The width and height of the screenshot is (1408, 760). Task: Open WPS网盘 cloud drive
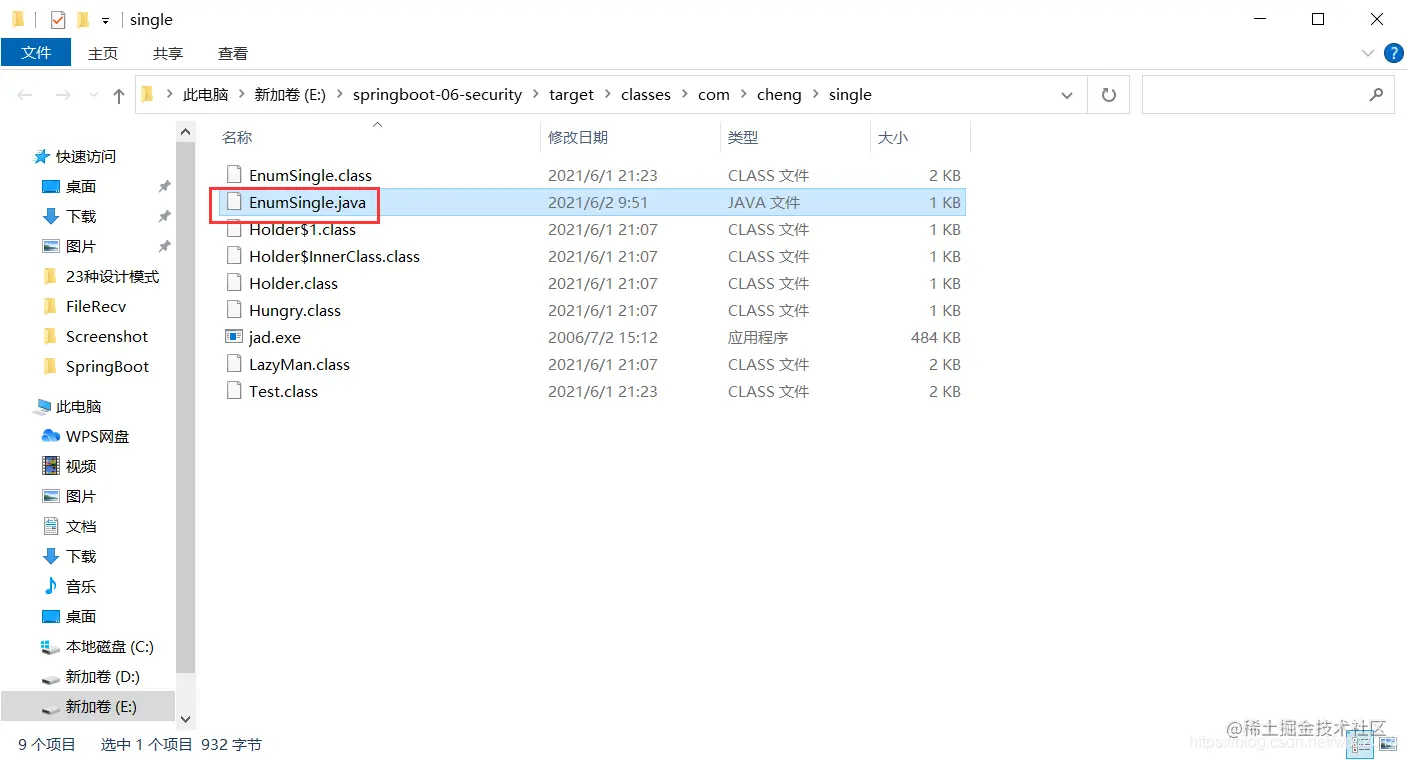pos(97,436)
